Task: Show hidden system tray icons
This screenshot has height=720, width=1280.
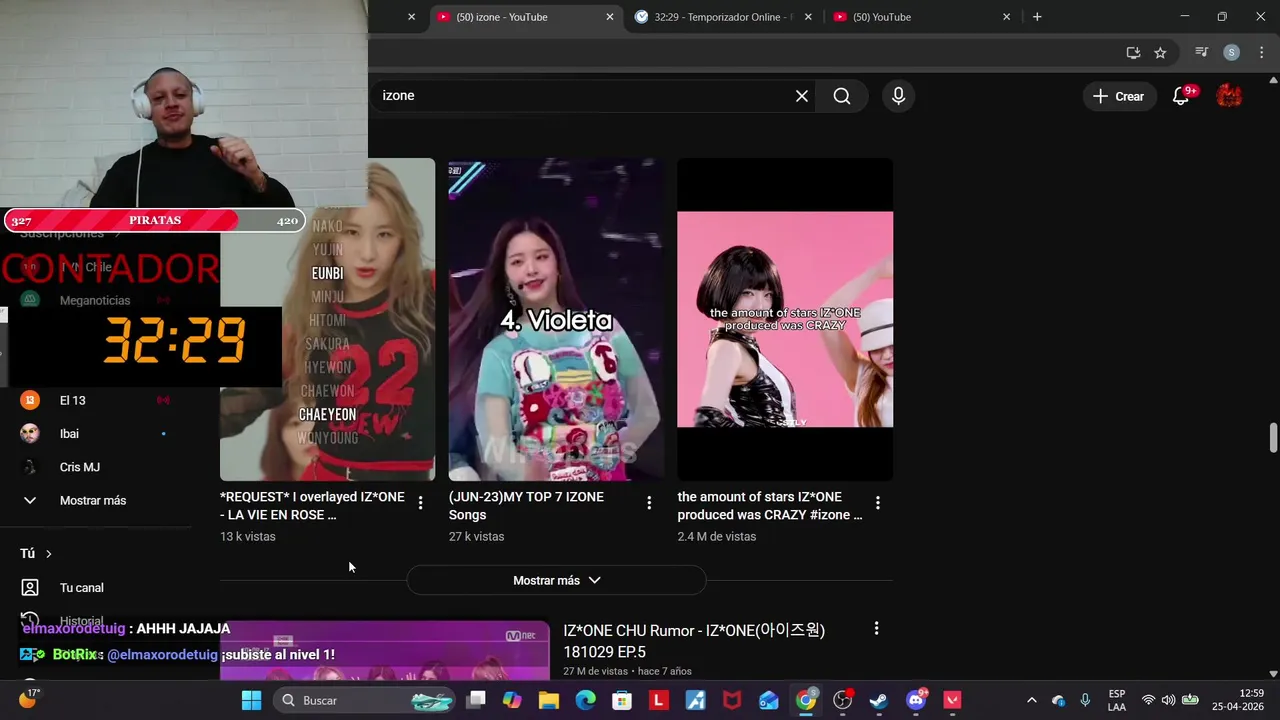Action: point(1032,700)
